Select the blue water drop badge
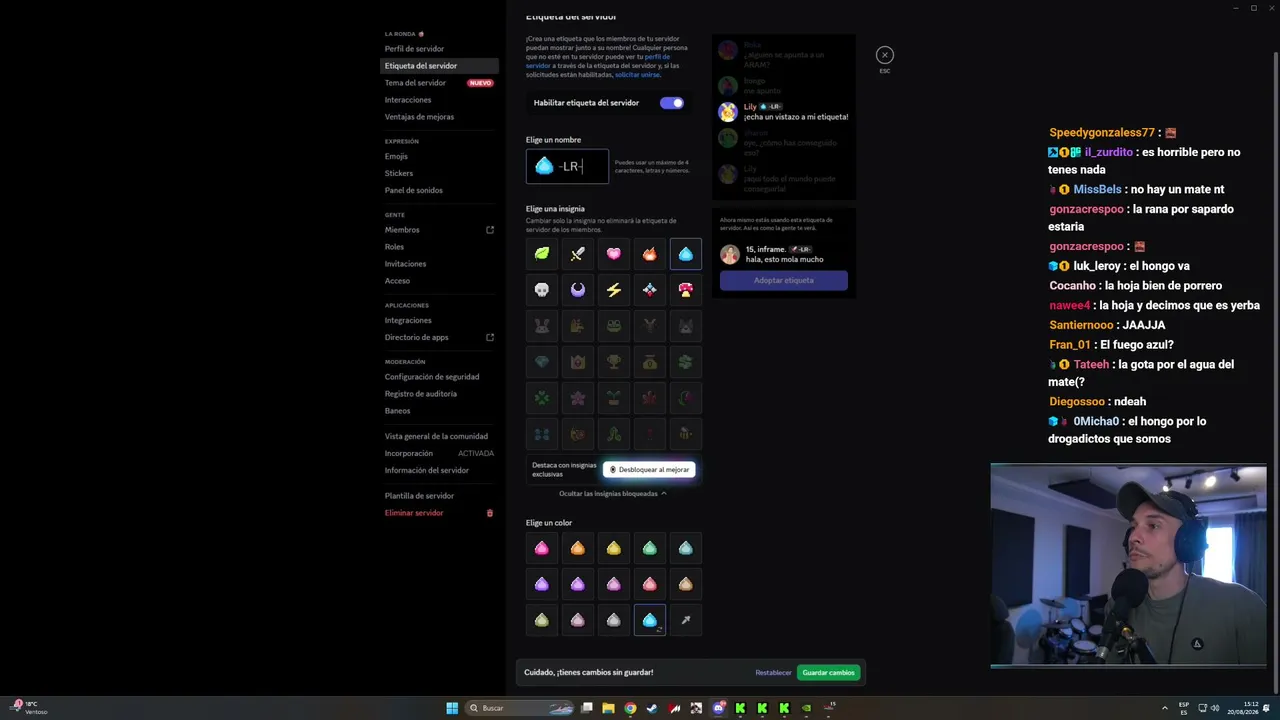1280x720 pixels. point(686,254)
